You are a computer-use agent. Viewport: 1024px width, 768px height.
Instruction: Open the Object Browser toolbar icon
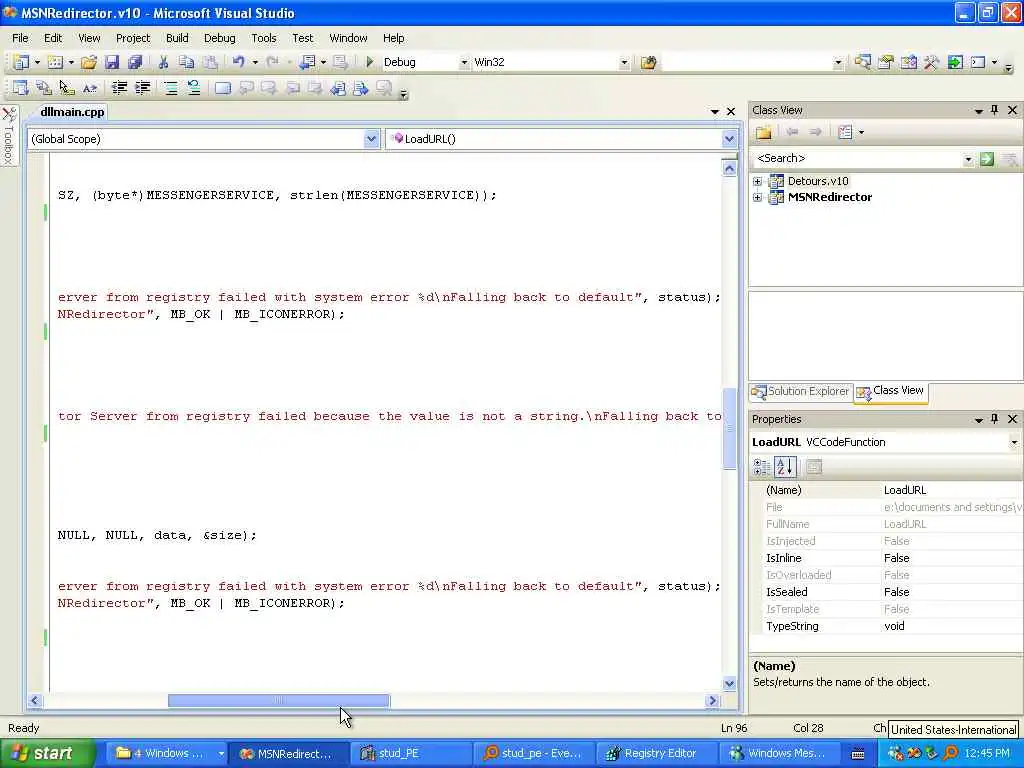coord(908,62)
